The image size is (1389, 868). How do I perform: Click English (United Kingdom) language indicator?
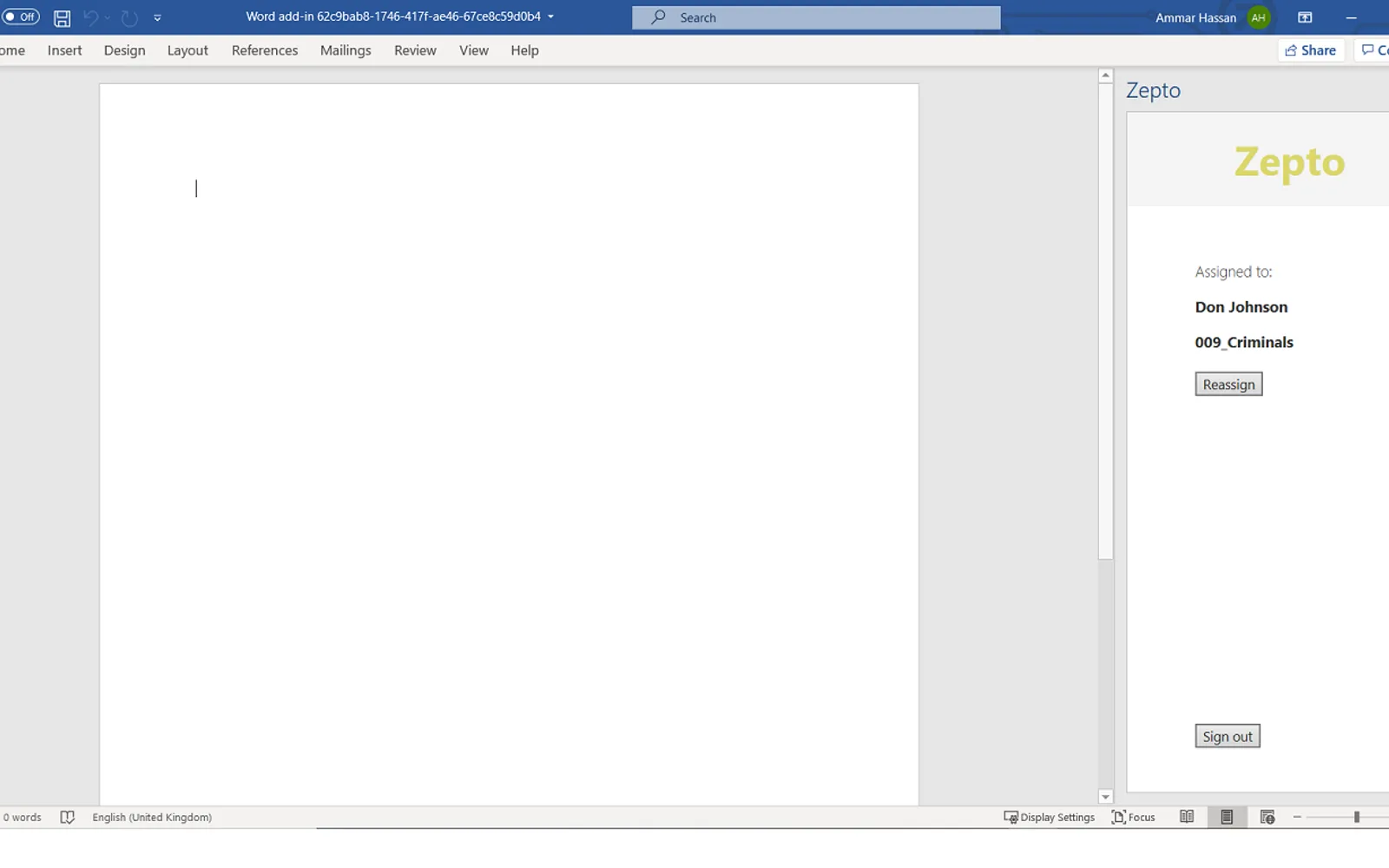click(x=152, y=817)
